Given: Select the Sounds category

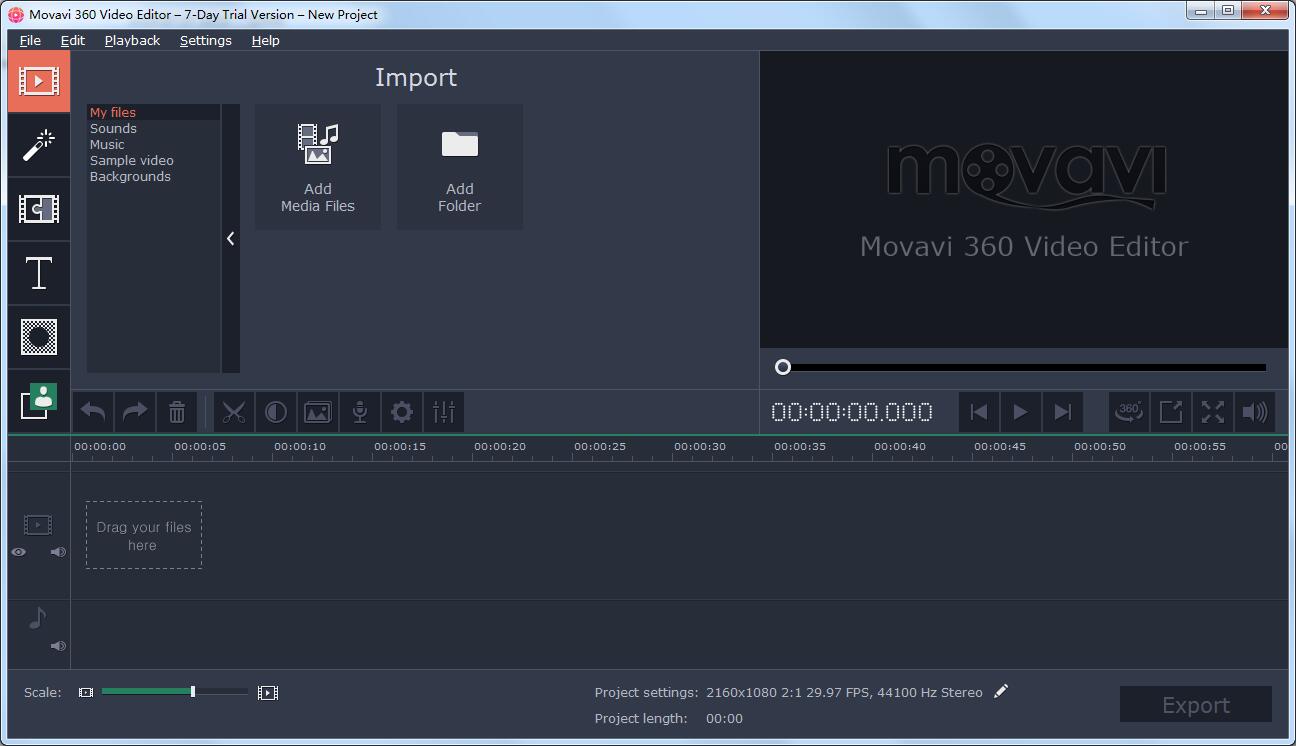Looking at the screenshot, I should [x=113, y=128].
